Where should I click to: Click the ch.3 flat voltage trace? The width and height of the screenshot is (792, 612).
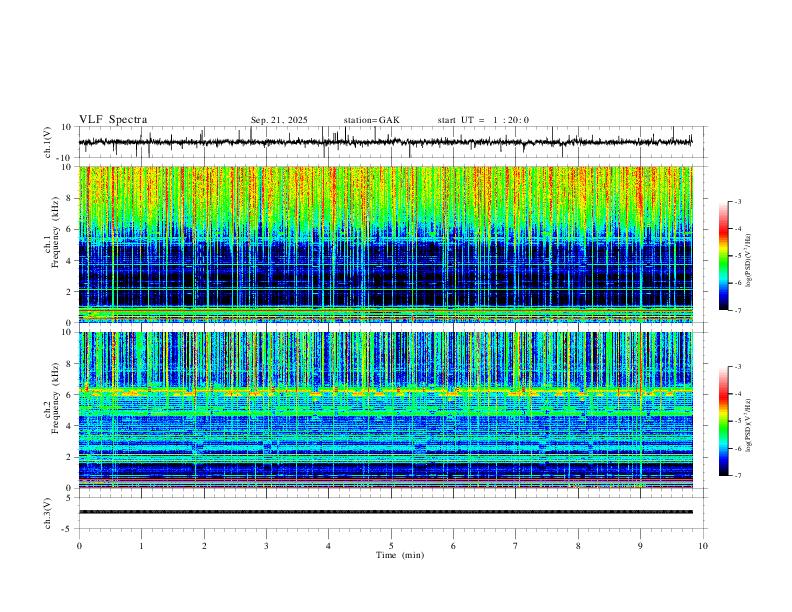point(385,512)
